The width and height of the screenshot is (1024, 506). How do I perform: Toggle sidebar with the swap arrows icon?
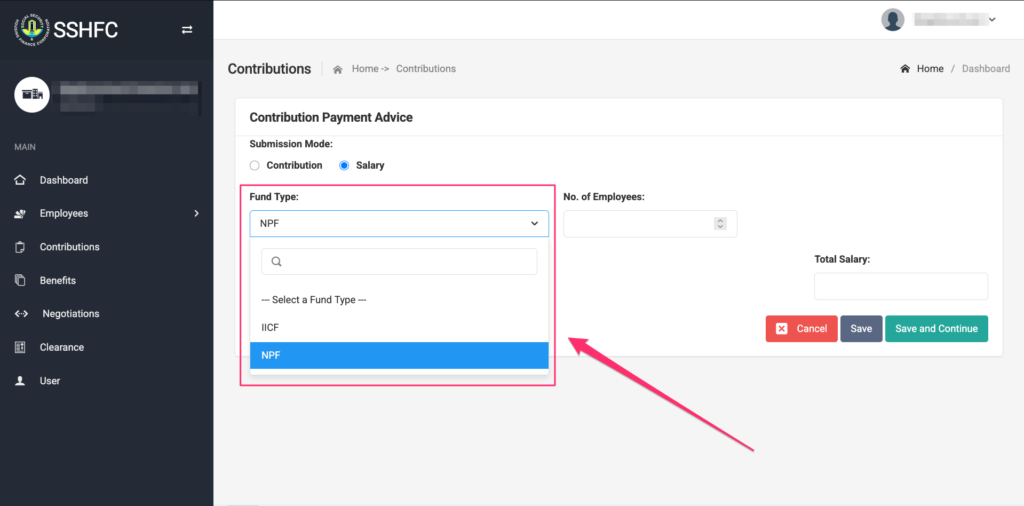tap(186, 30)
